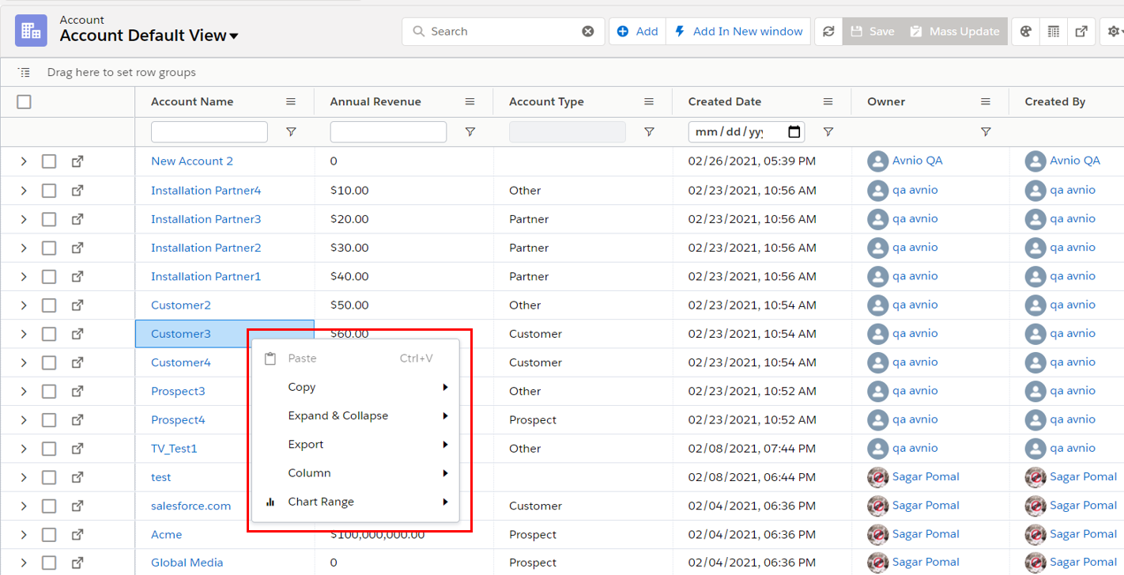This screenshot has height=575, width=1124.
Task: Expand the Prospect4 row chevron
Action: tap(24, 420)
